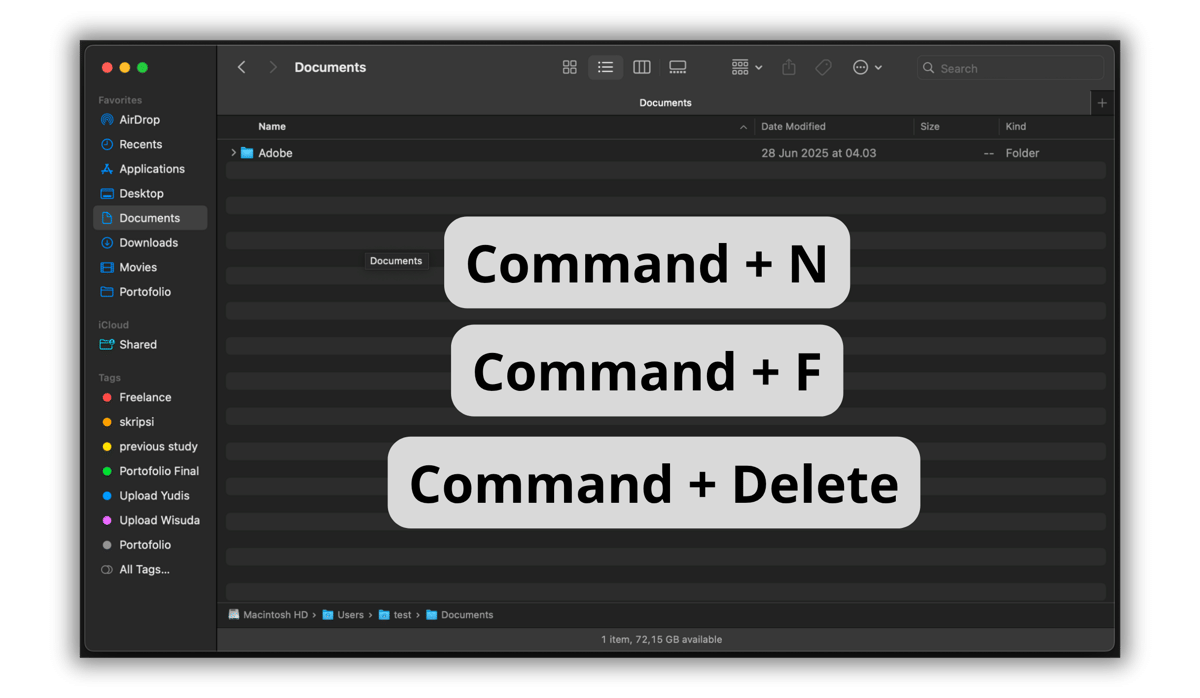Add a new tab with plus button
Viewport: 1200px width, 698px height.
click(x=1102, y=103)
